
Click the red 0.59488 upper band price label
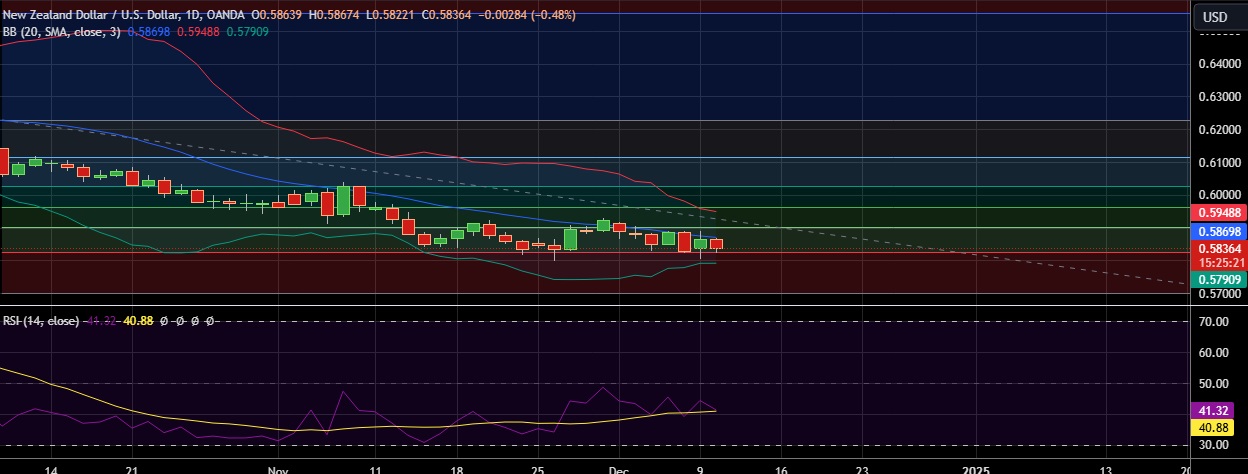pos(1219,213)
